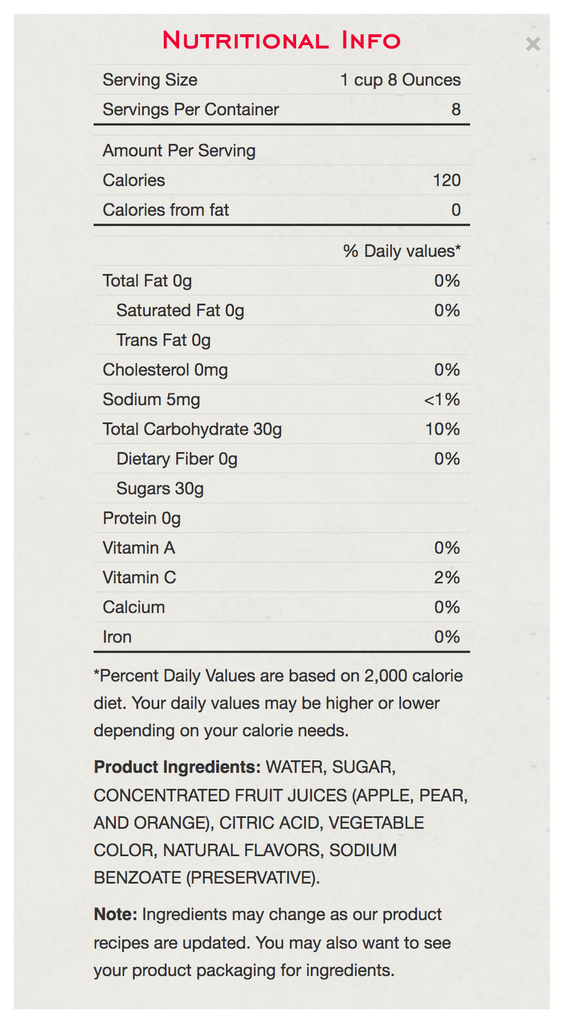Image resolution: width=566 pixels, height=1024 pixels.
Task: Click the Servings Per Container value
Action: [456, 109]
